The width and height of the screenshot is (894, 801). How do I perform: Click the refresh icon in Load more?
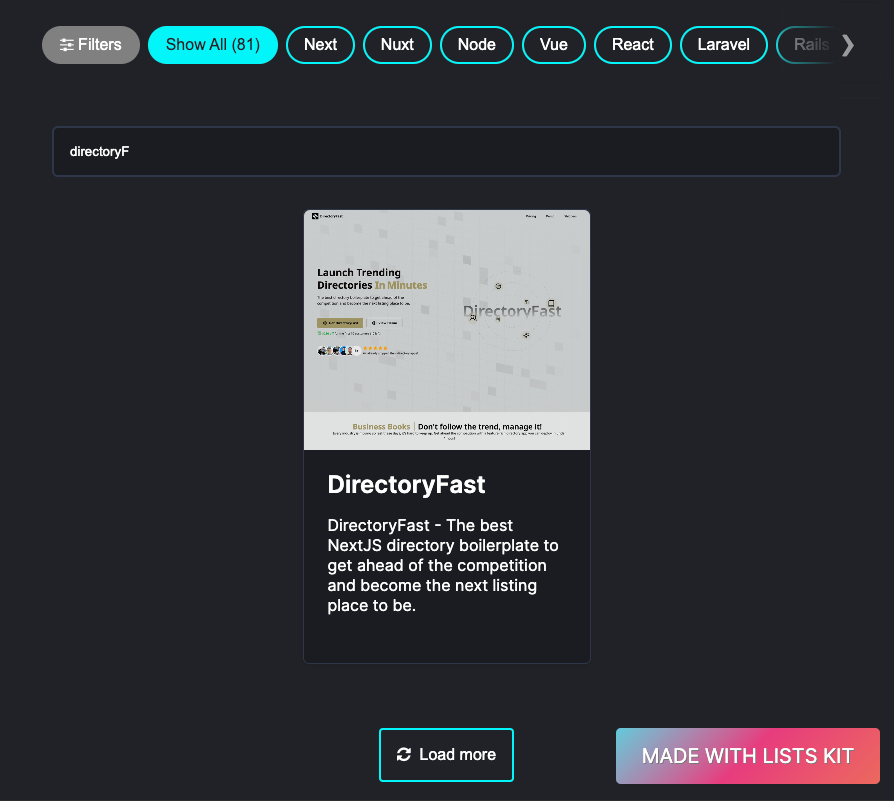[404, 754]
